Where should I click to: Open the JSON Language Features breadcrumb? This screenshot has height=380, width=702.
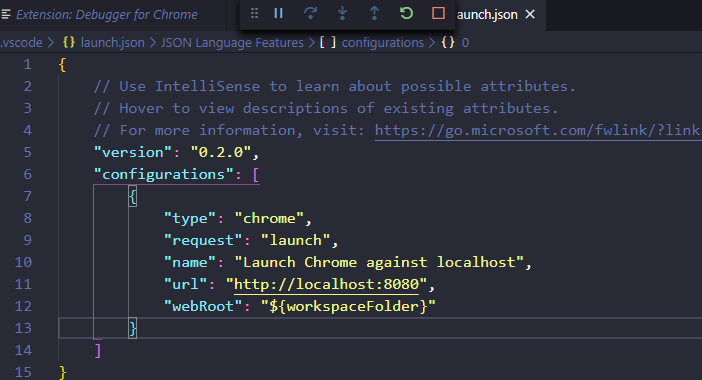(232, 43)
